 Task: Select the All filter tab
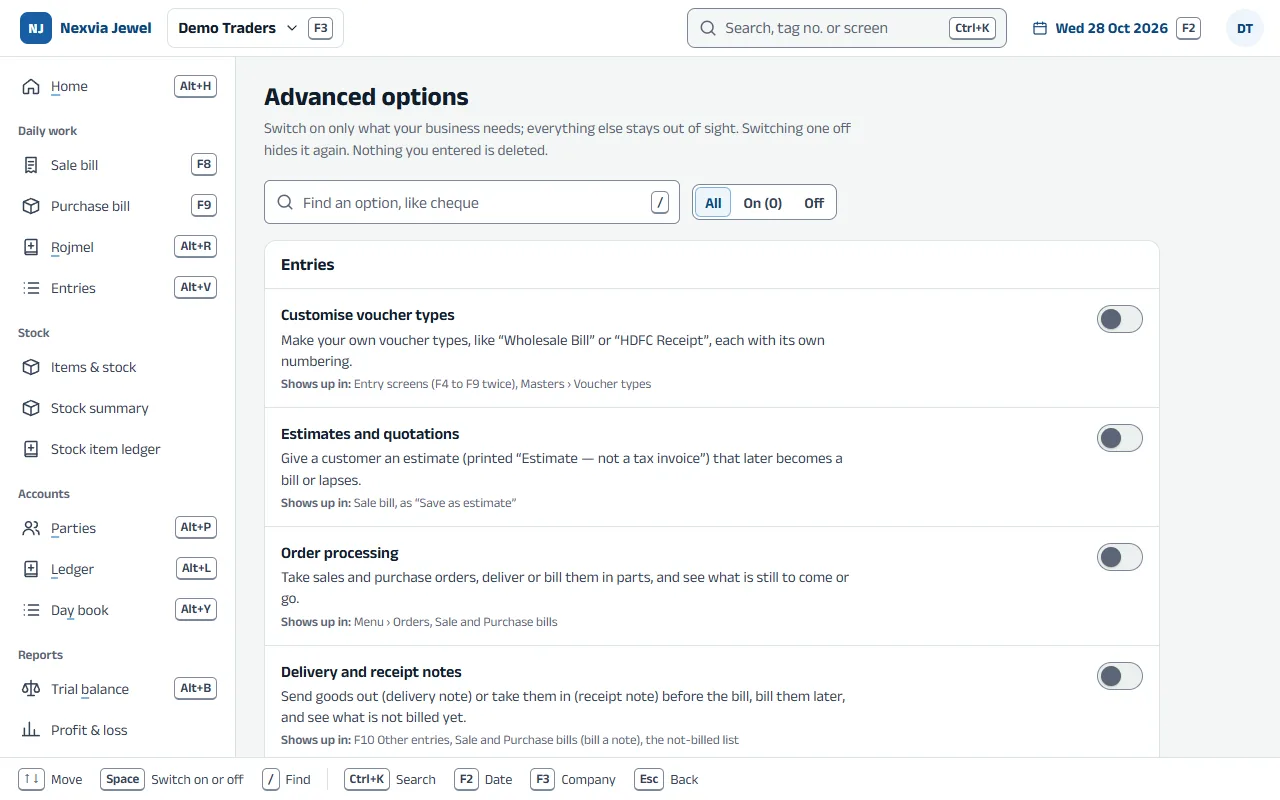(x=713, y=203)
